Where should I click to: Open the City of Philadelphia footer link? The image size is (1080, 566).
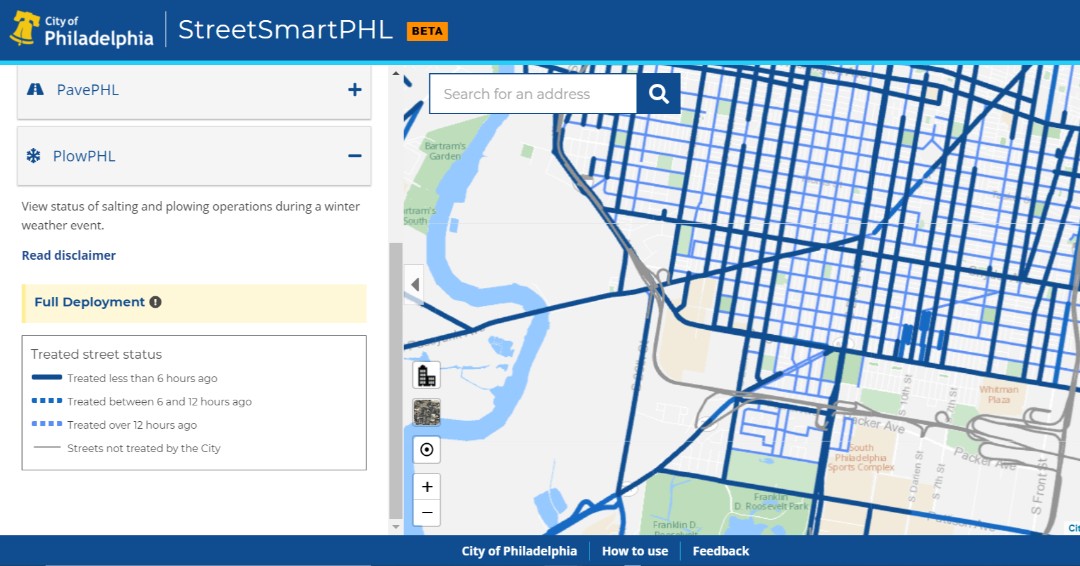tap(519, 551)
